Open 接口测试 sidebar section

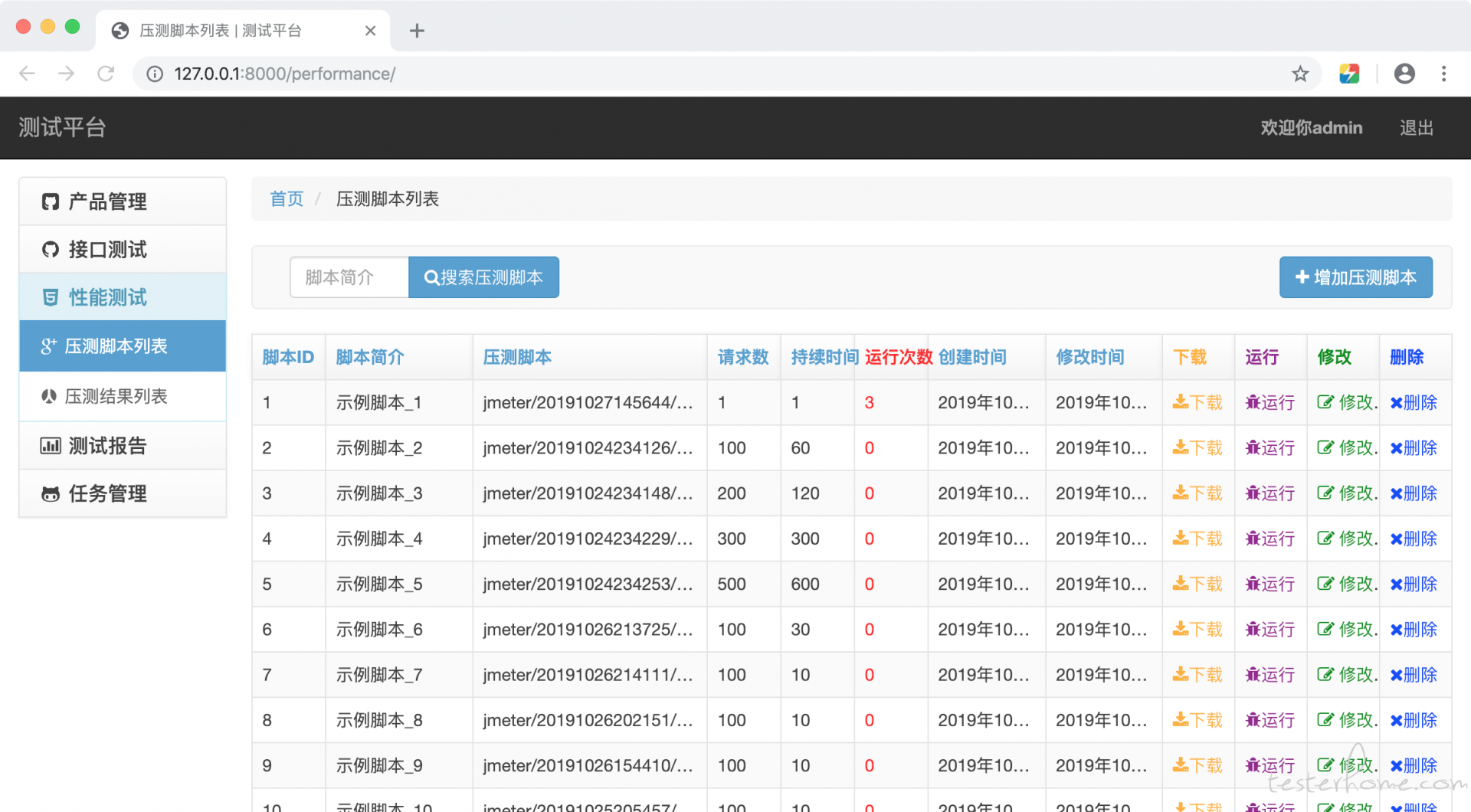coord(123,250)
